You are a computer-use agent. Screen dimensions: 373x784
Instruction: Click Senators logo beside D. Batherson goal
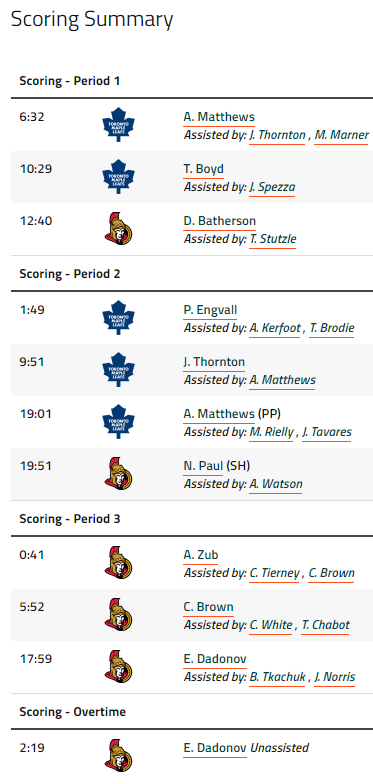pos(118,228)
